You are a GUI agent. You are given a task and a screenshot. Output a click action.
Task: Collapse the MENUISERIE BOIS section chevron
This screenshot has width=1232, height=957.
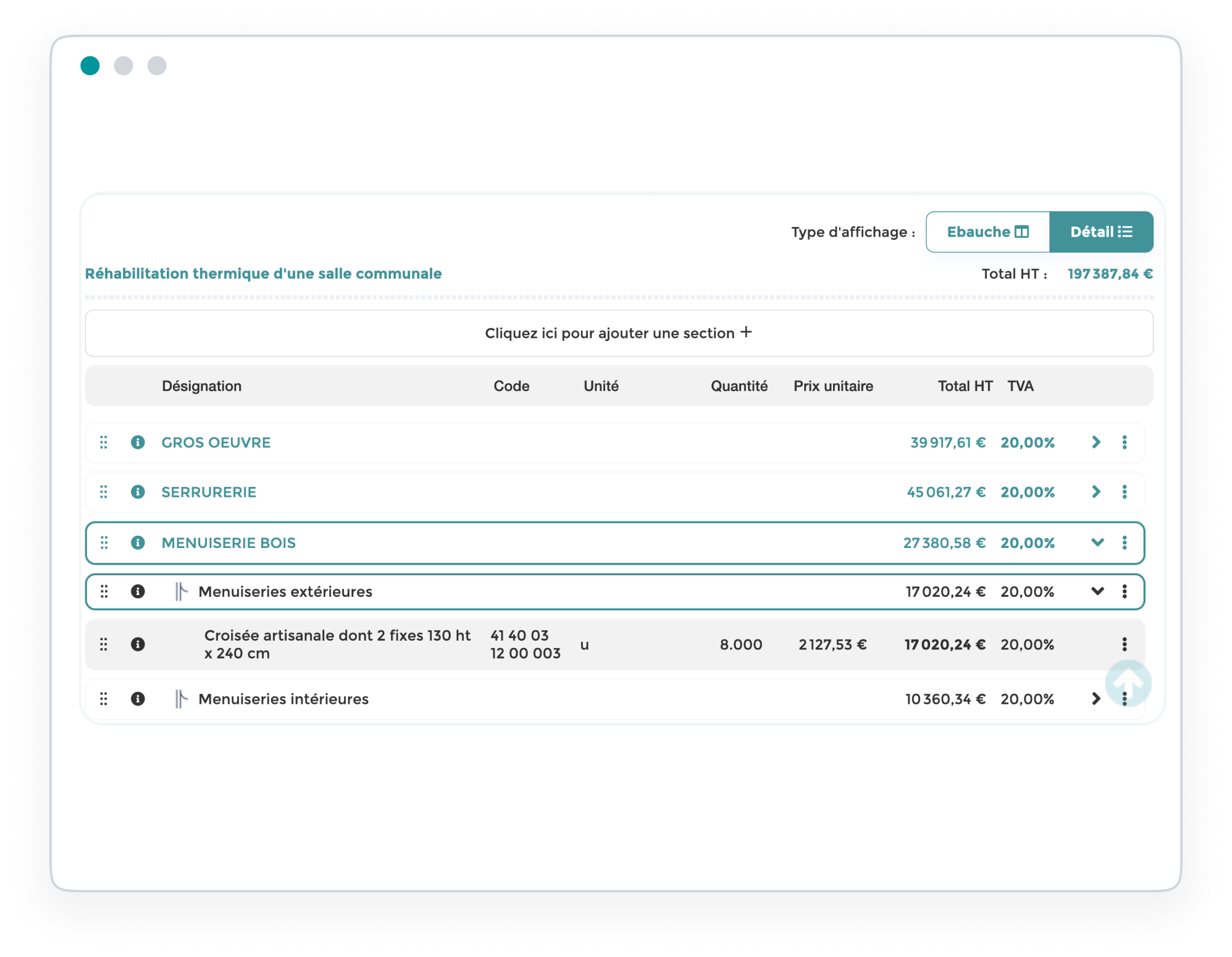click(1097, 542)
